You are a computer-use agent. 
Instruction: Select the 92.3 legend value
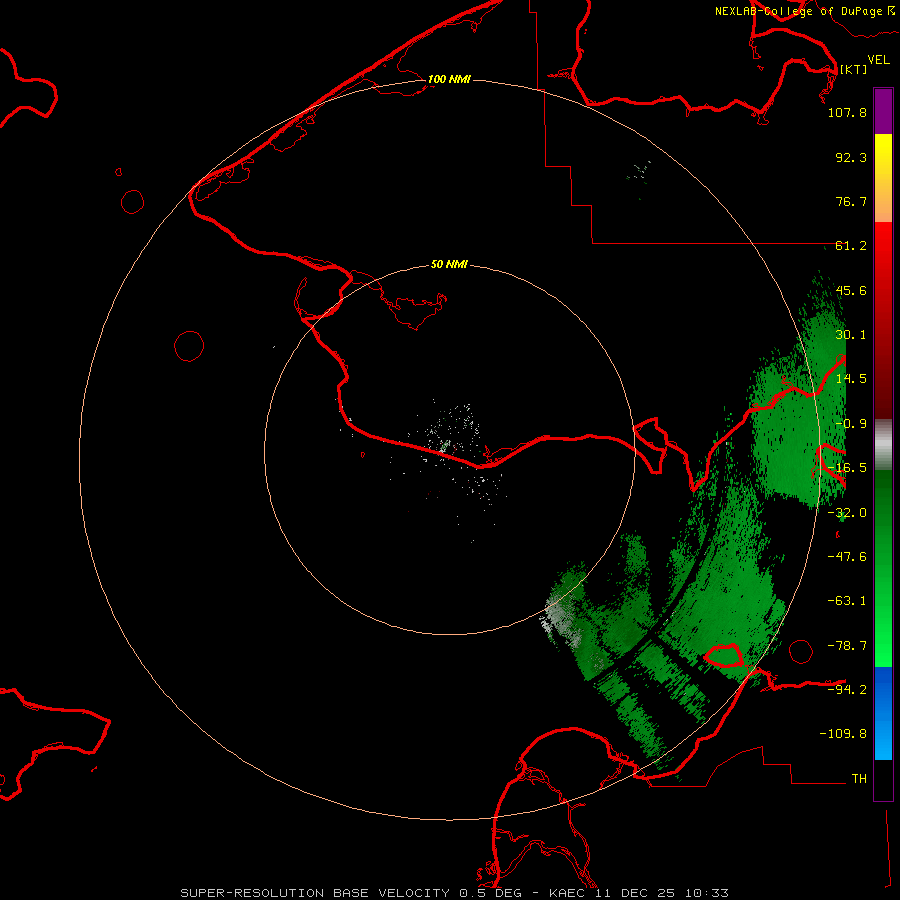tap(851, 157)
